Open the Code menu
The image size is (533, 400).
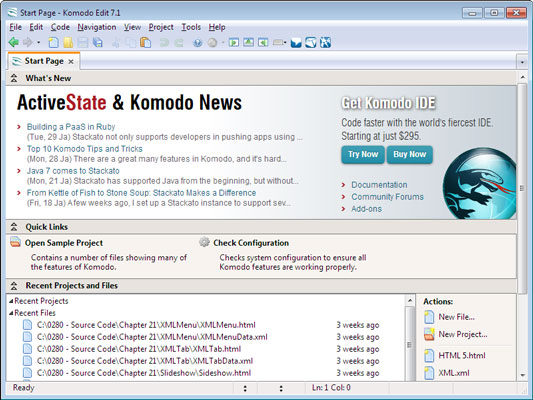click(x=60, y=27)
